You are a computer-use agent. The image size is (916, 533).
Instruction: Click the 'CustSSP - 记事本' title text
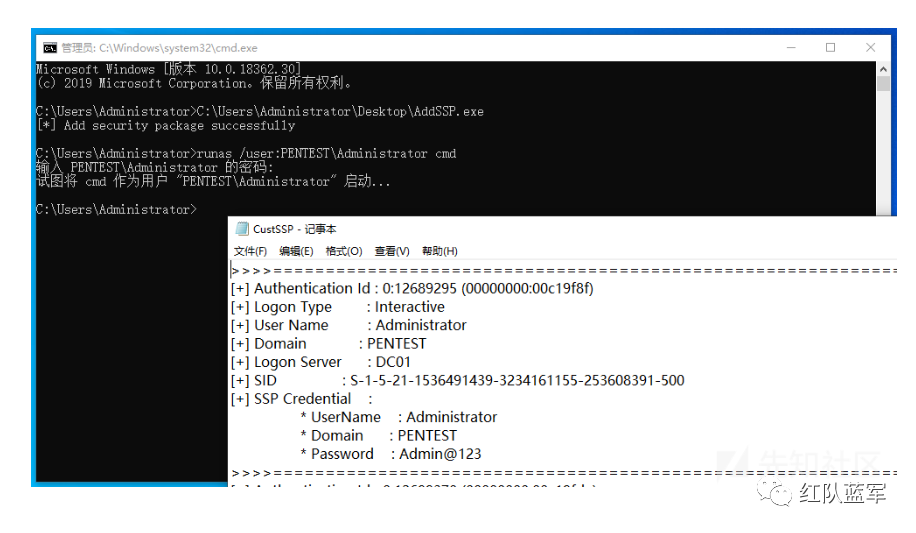(294, 229)
